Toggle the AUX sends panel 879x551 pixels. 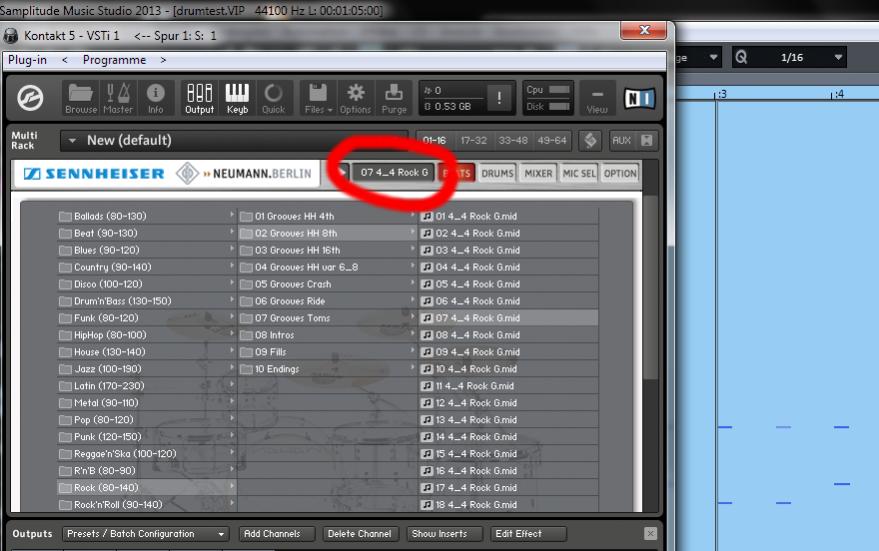coord(621,140)
